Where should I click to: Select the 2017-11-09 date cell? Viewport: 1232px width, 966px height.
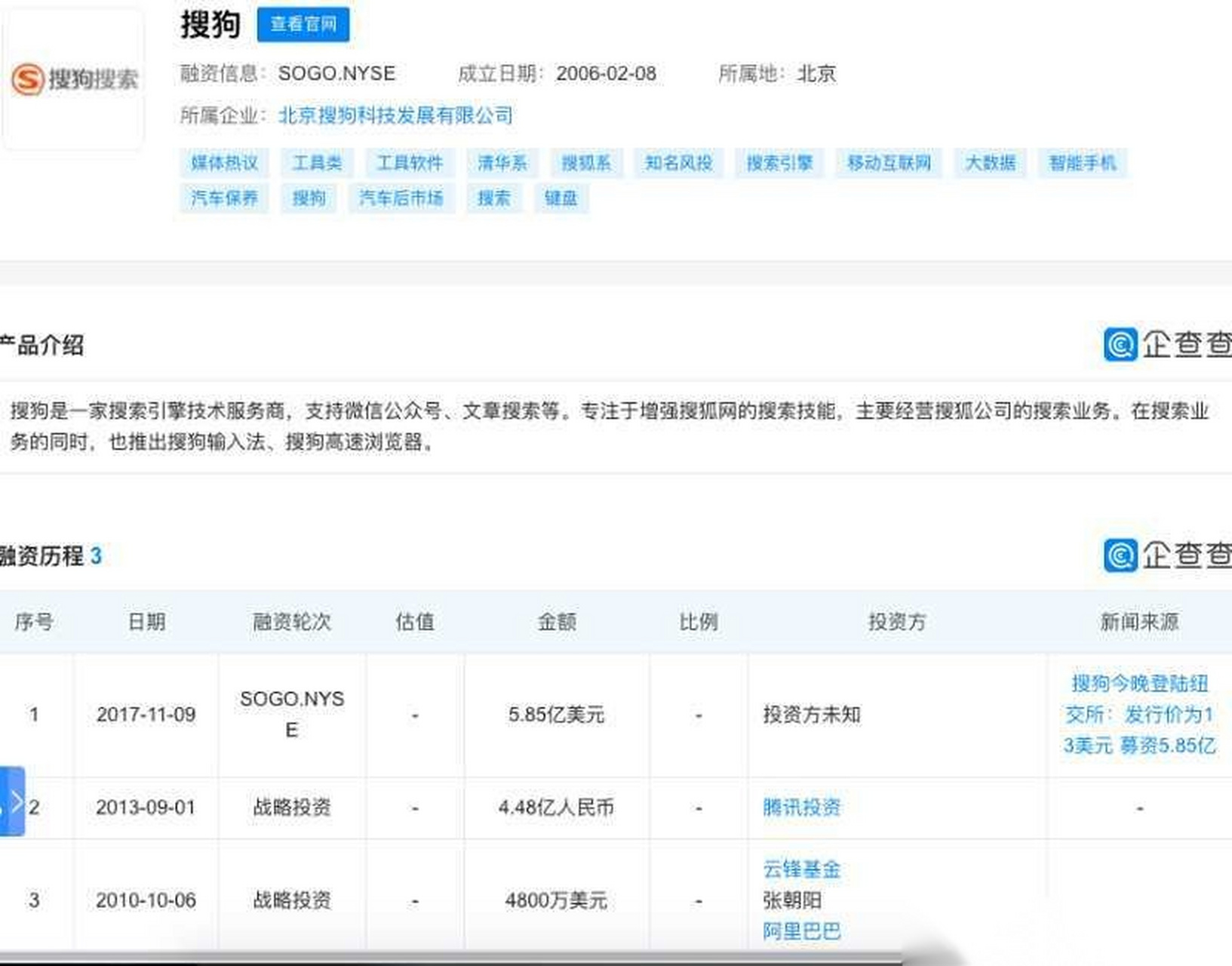click(146, 715)
